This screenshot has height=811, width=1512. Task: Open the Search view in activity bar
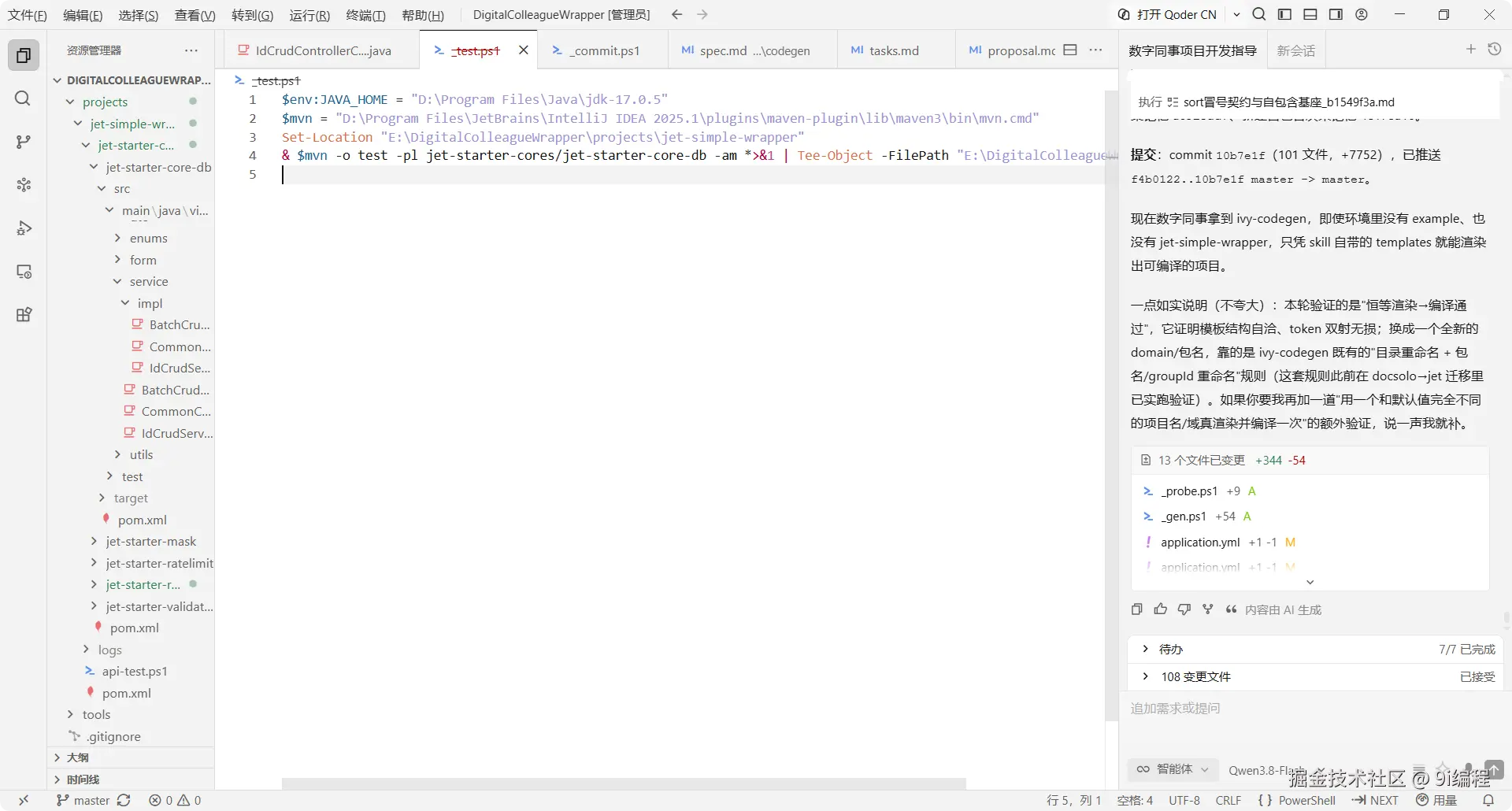(24, 98)
